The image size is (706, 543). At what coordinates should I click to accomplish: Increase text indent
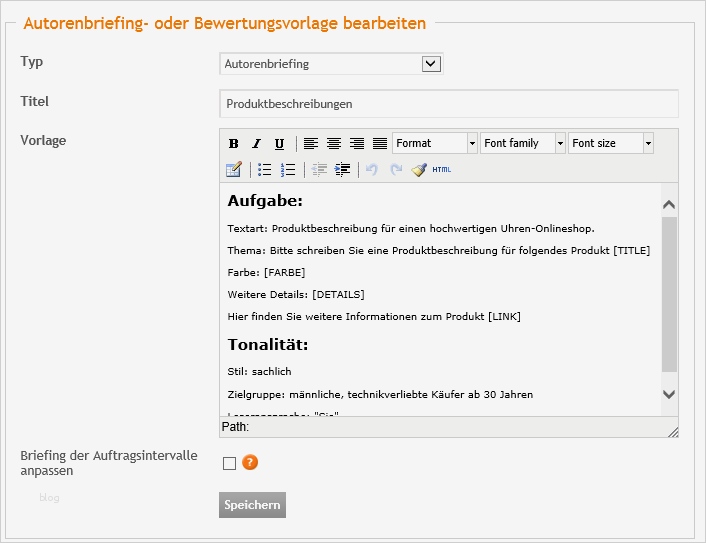pyautogui.click(x=343, y=170)
